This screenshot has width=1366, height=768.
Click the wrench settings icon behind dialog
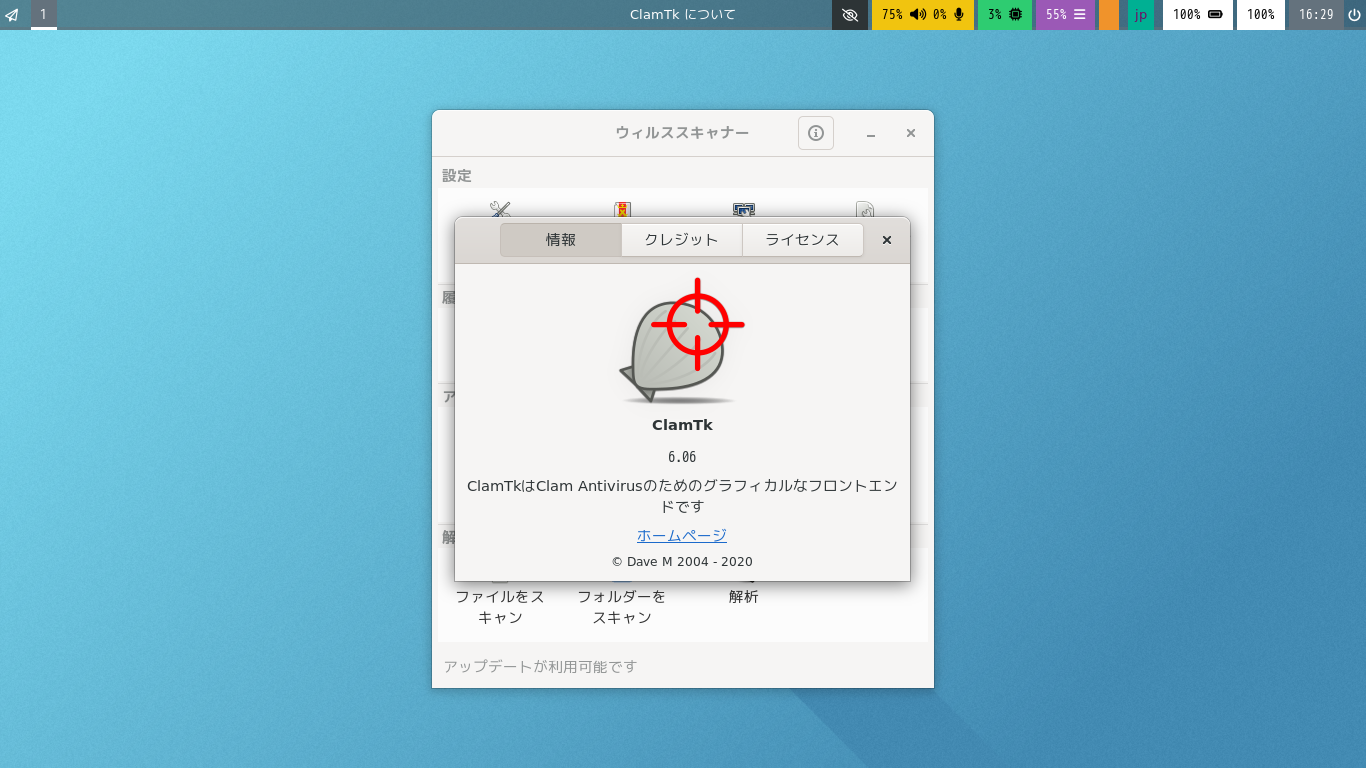500,210
